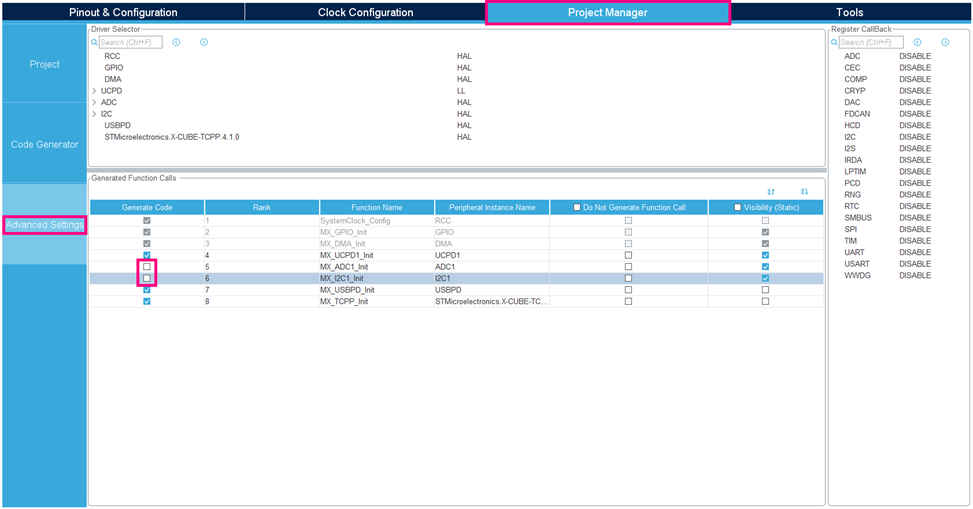Switch to the Project Manager tab
973x509 pixels.
click(x=608, y=12)
